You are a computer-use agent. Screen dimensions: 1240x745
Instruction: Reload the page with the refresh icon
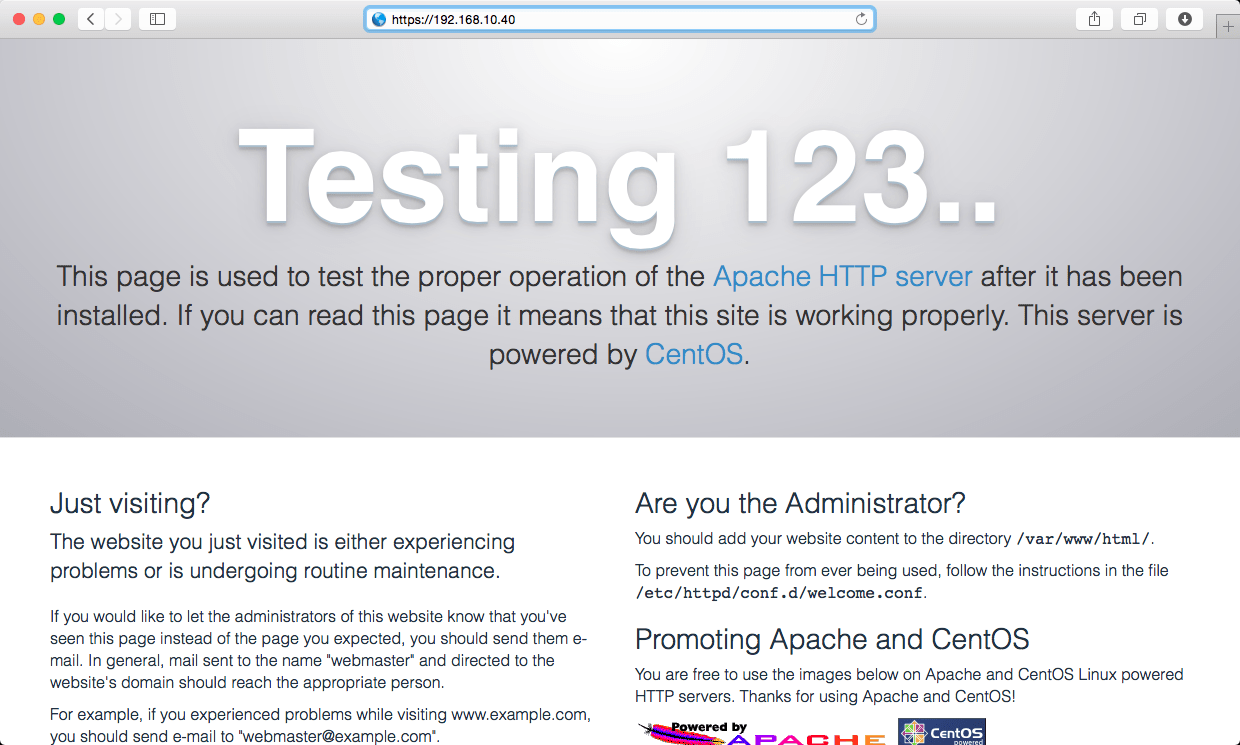[861, 19]
